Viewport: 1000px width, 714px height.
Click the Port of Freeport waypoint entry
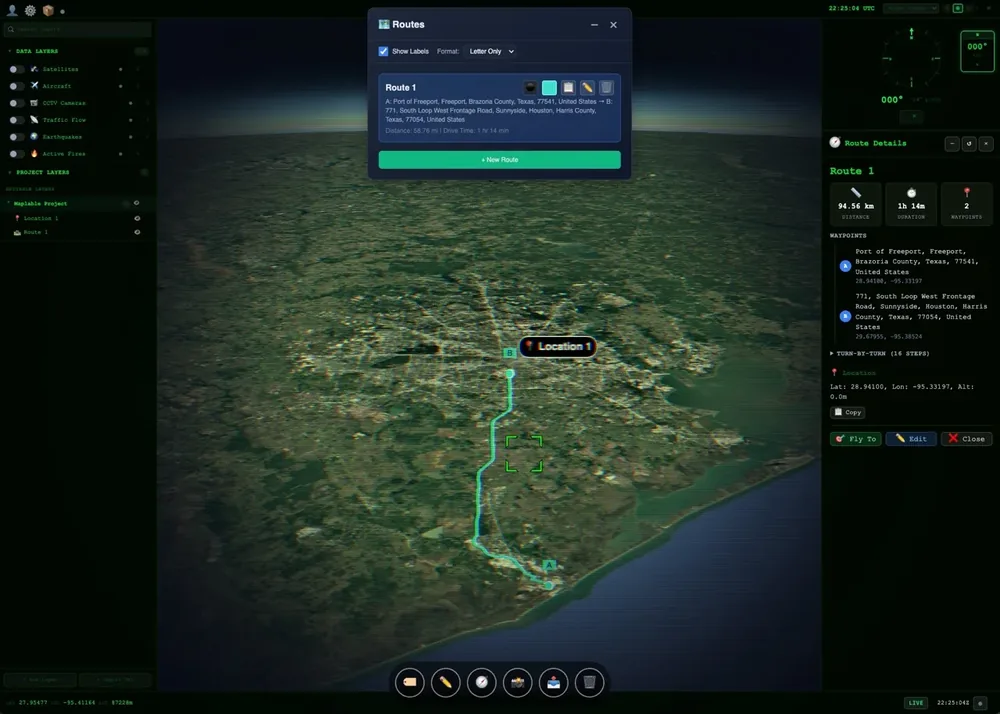click(x=912, y=265)
